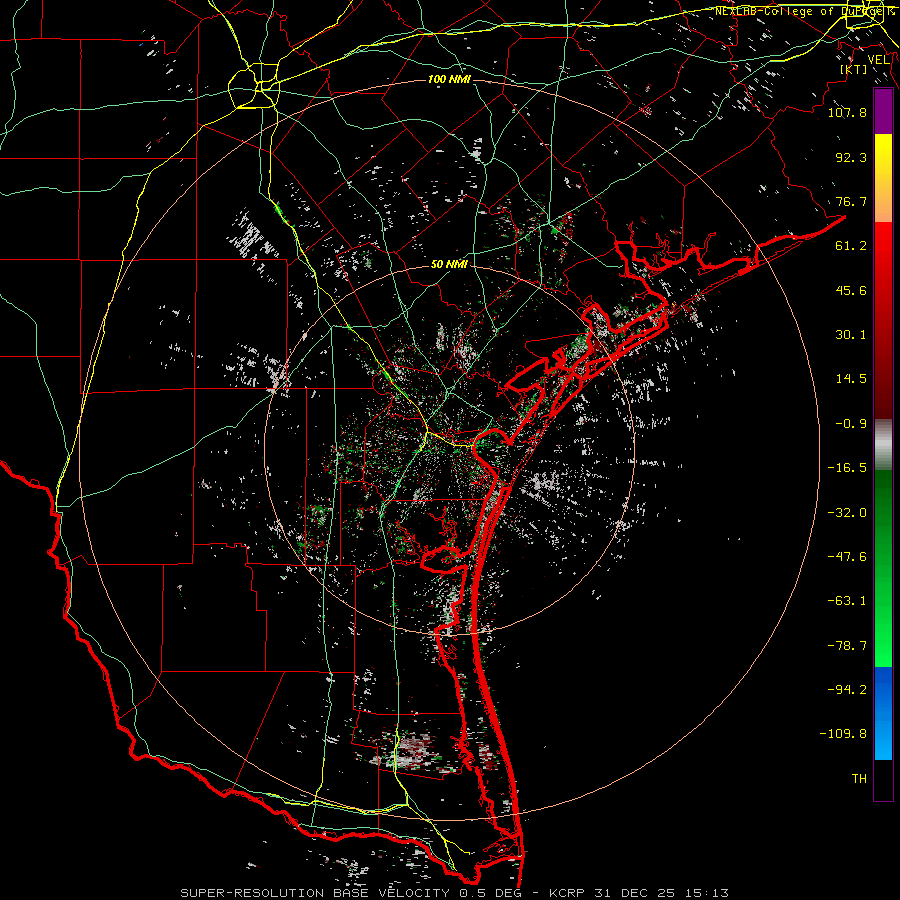This screenshot has height=900, width=900.
Task: Click the NEXLAB-College of DuPage credit text
Action: pyautogui.click(x=805, y=11)
